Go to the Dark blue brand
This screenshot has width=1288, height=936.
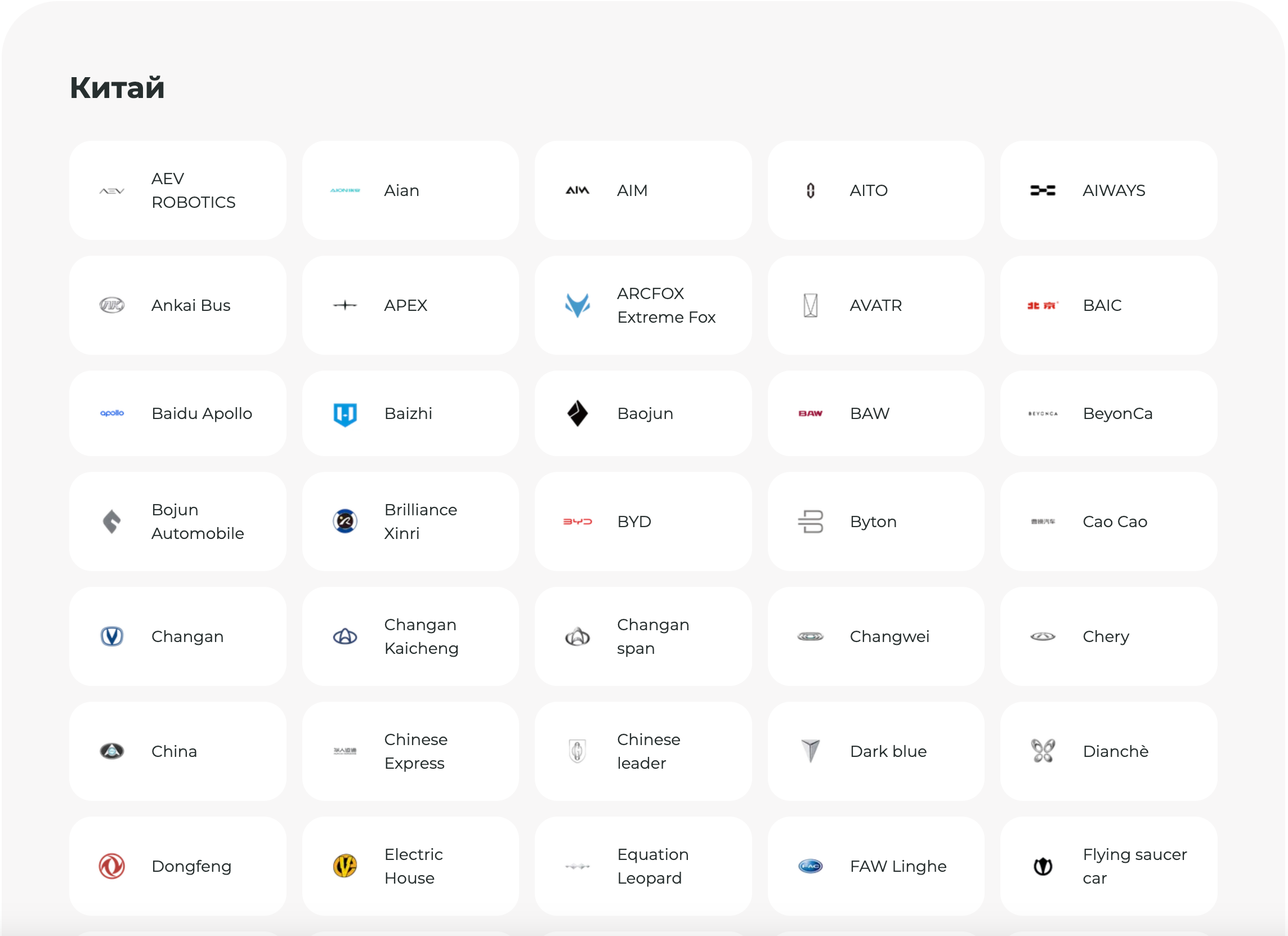875,751
